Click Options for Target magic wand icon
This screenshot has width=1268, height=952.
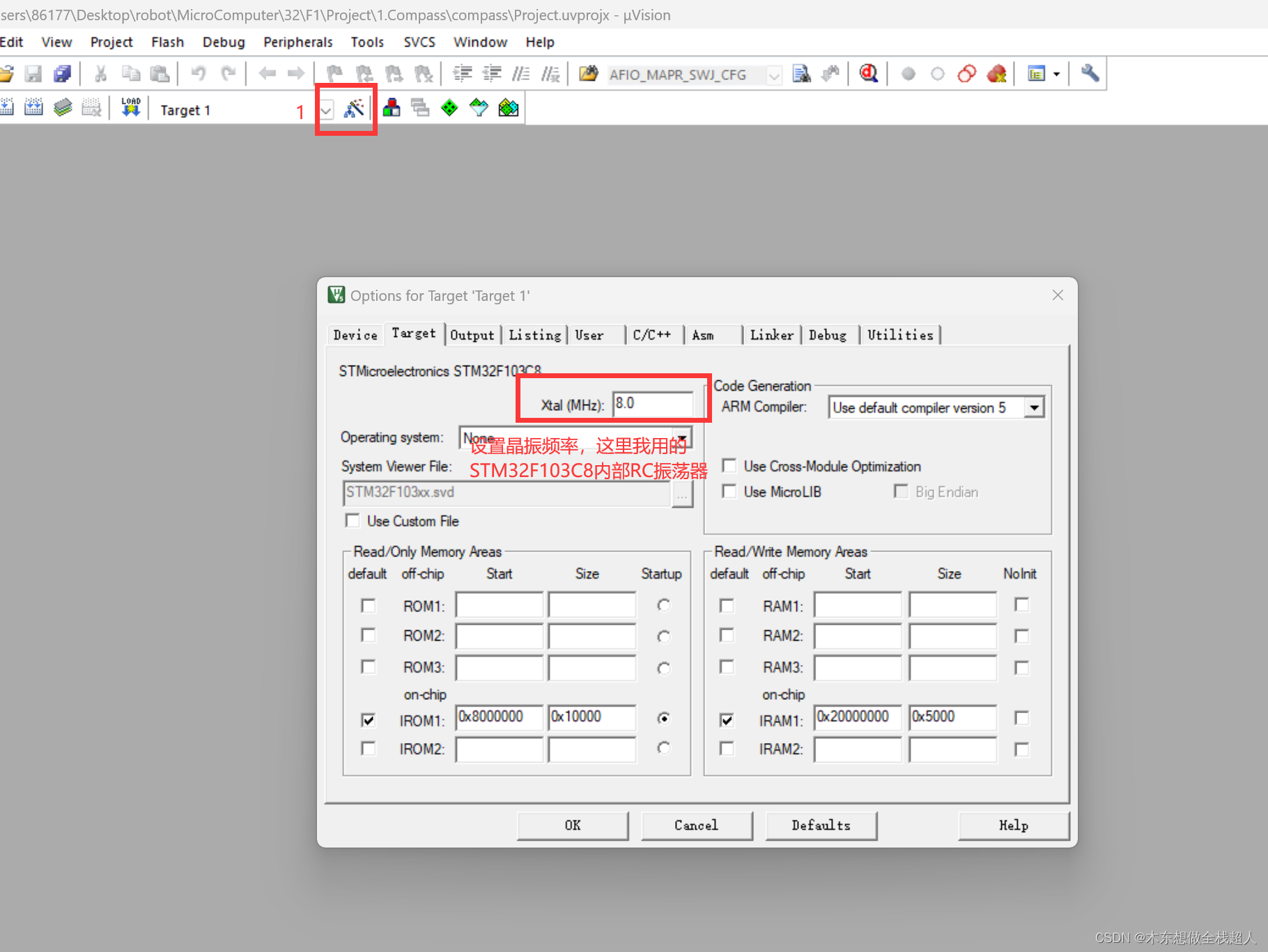(354, 108)
